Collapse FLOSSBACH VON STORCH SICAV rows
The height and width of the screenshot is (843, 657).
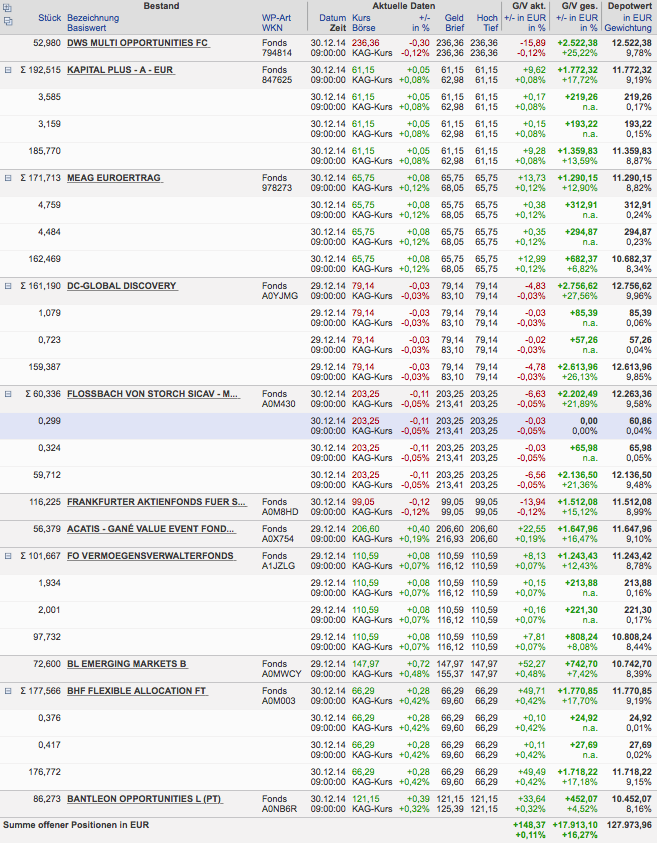click(8, 394)
